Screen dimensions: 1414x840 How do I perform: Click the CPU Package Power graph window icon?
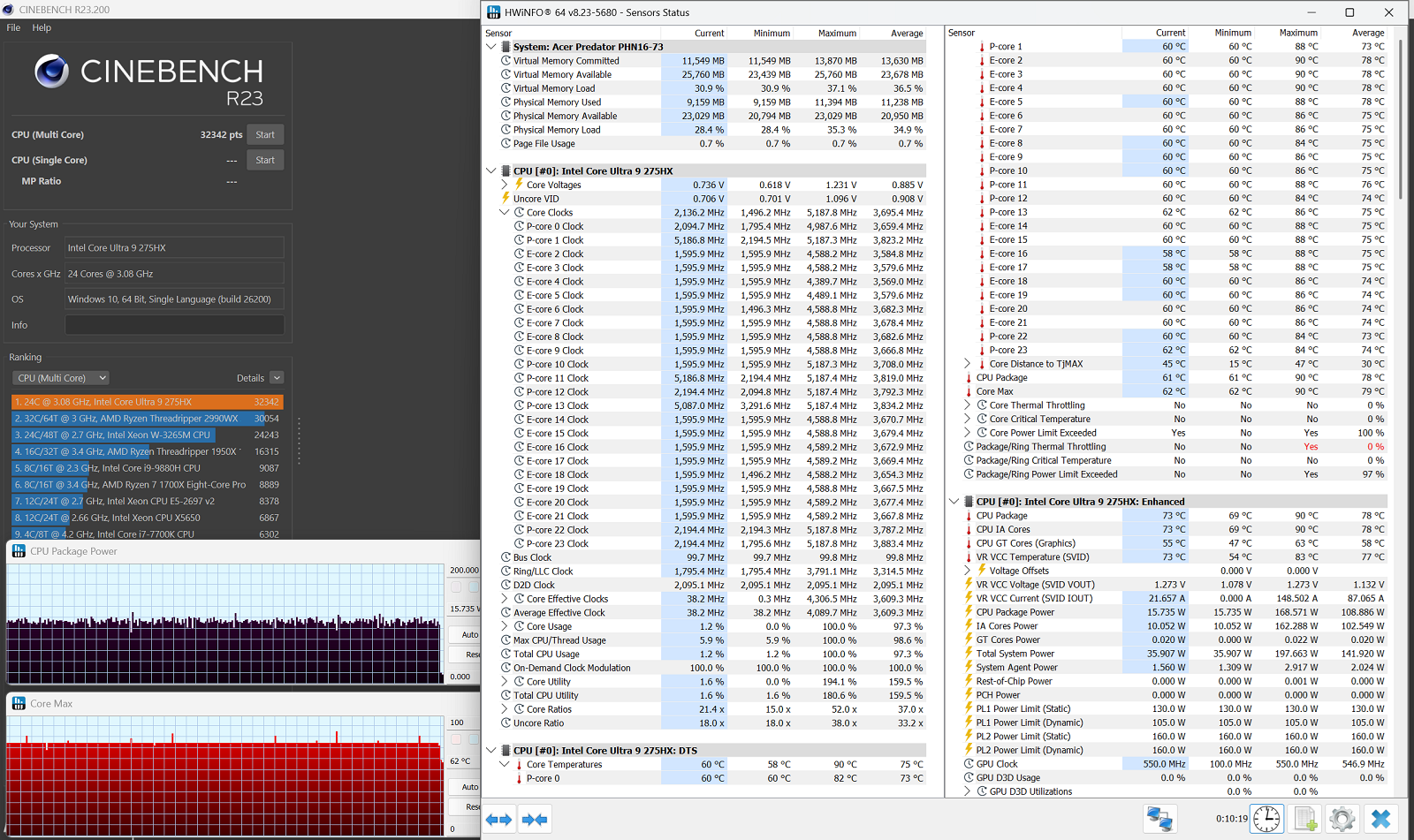tap(19, 551)
